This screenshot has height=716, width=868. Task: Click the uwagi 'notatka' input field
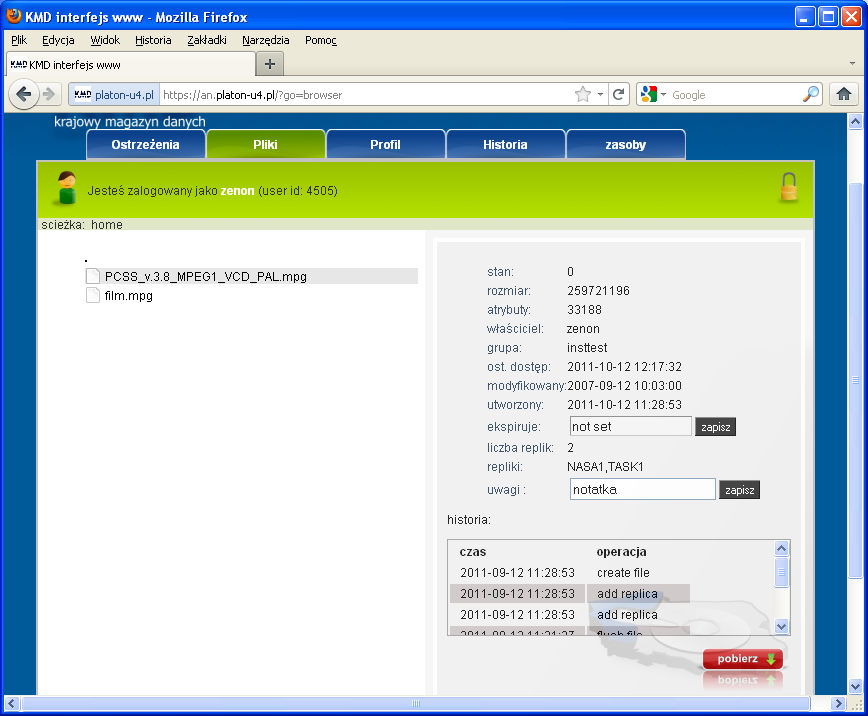click(643, 490)
